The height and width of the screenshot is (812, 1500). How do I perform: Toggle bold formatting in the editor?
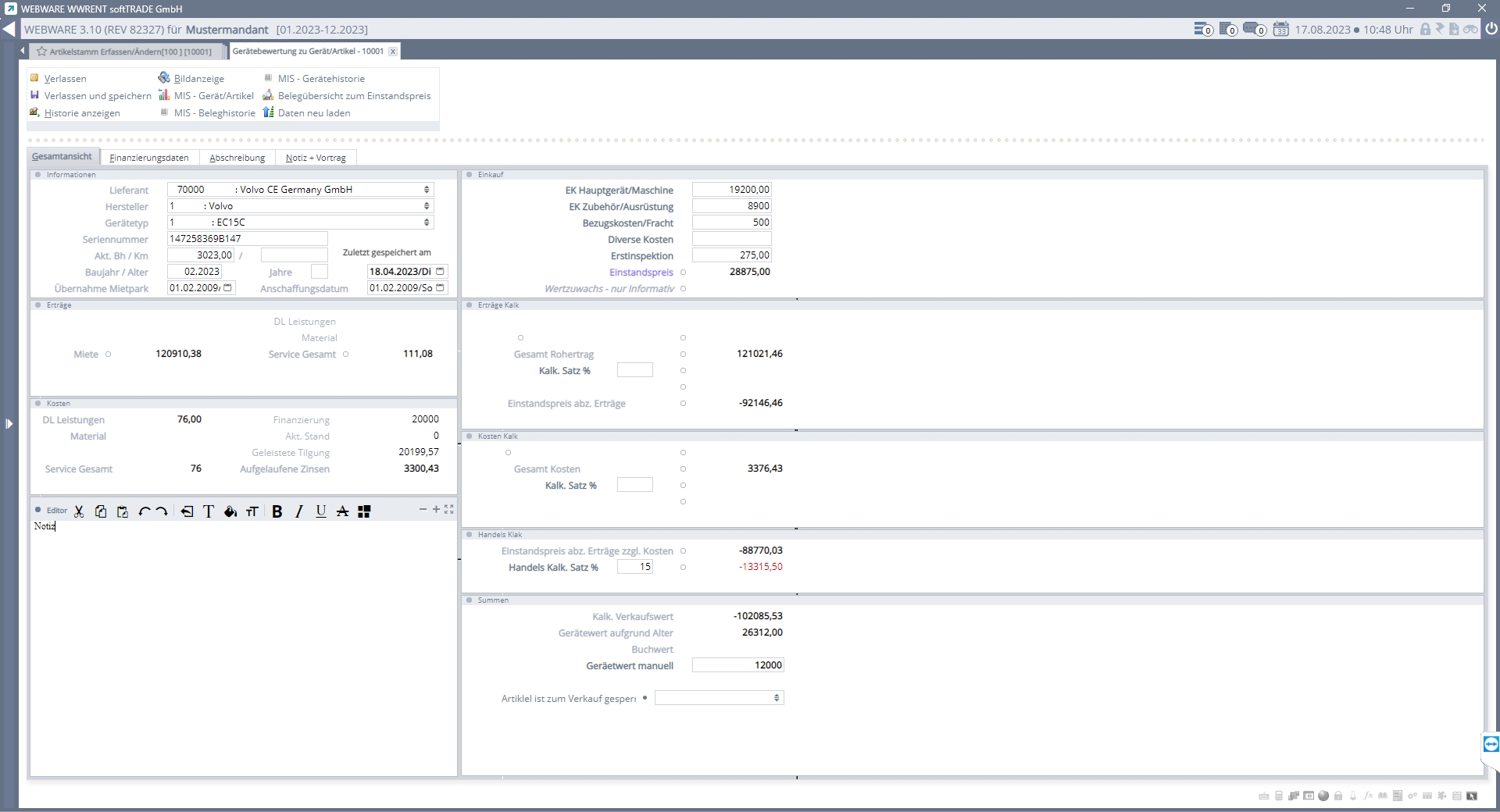277,511
